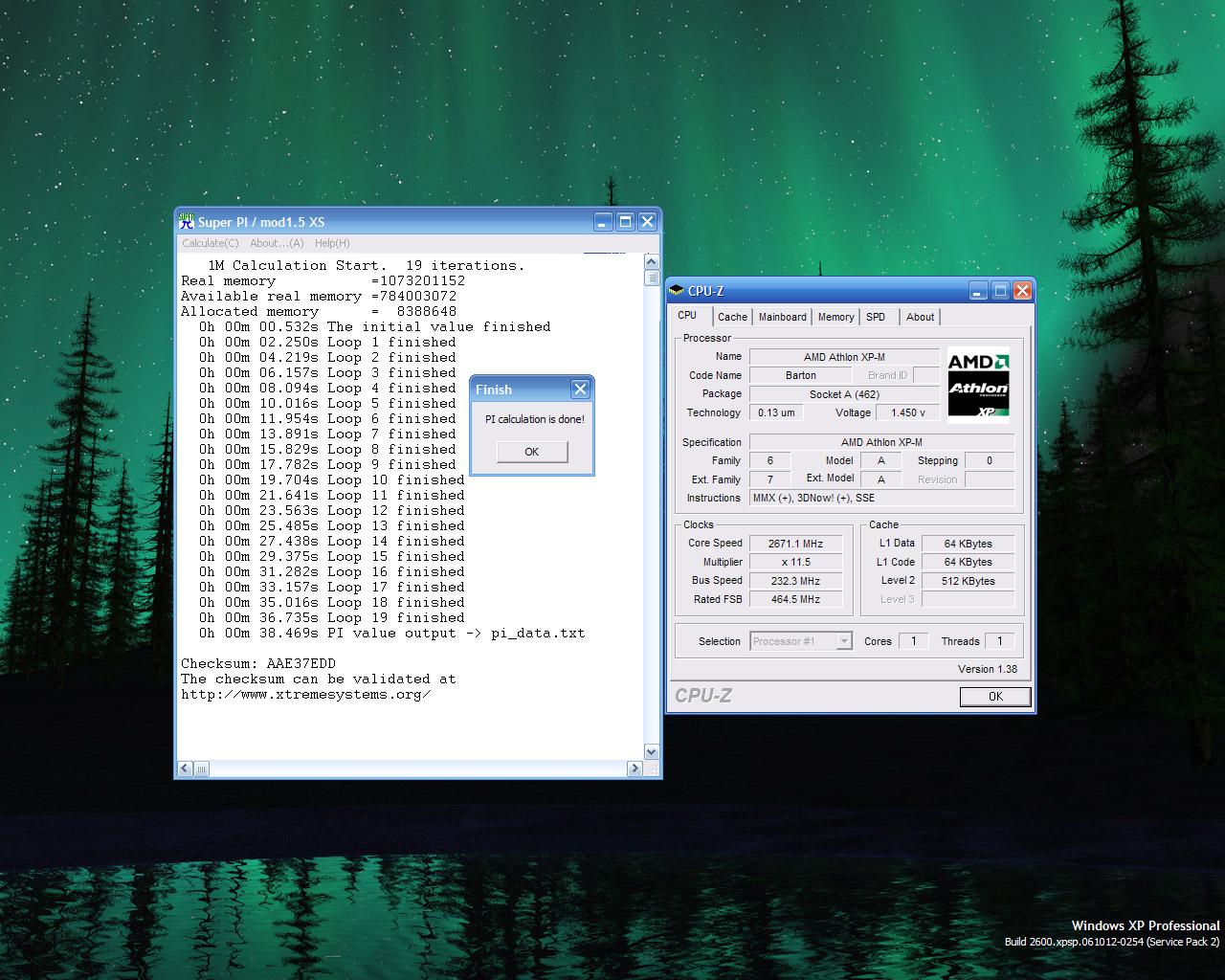
Task: Click the 1M Calculation Start line
Action: tap(366, 265)
